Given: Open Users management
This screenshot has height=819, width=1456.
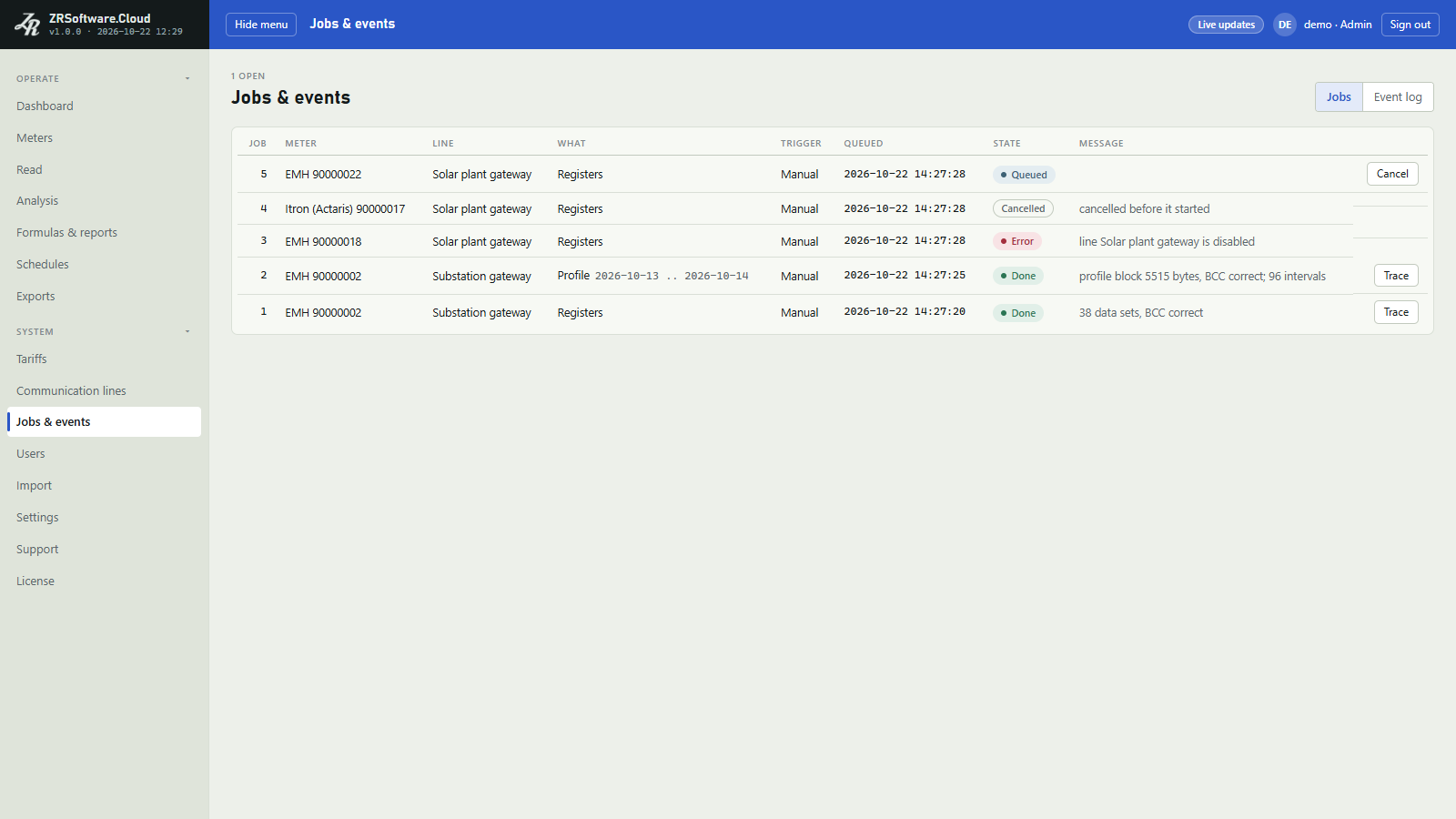Looking at the screenshot, I should tap(104, 454).
